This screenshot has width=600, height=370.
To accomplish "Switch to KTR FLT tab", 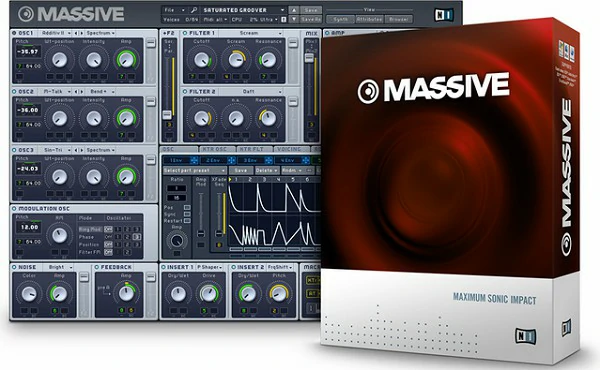I will coord(254,149).
